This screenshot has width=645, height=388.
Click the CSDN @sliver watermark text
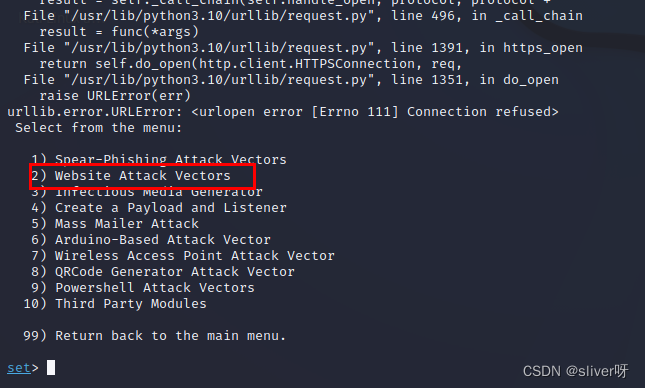[x=575, y=371]
